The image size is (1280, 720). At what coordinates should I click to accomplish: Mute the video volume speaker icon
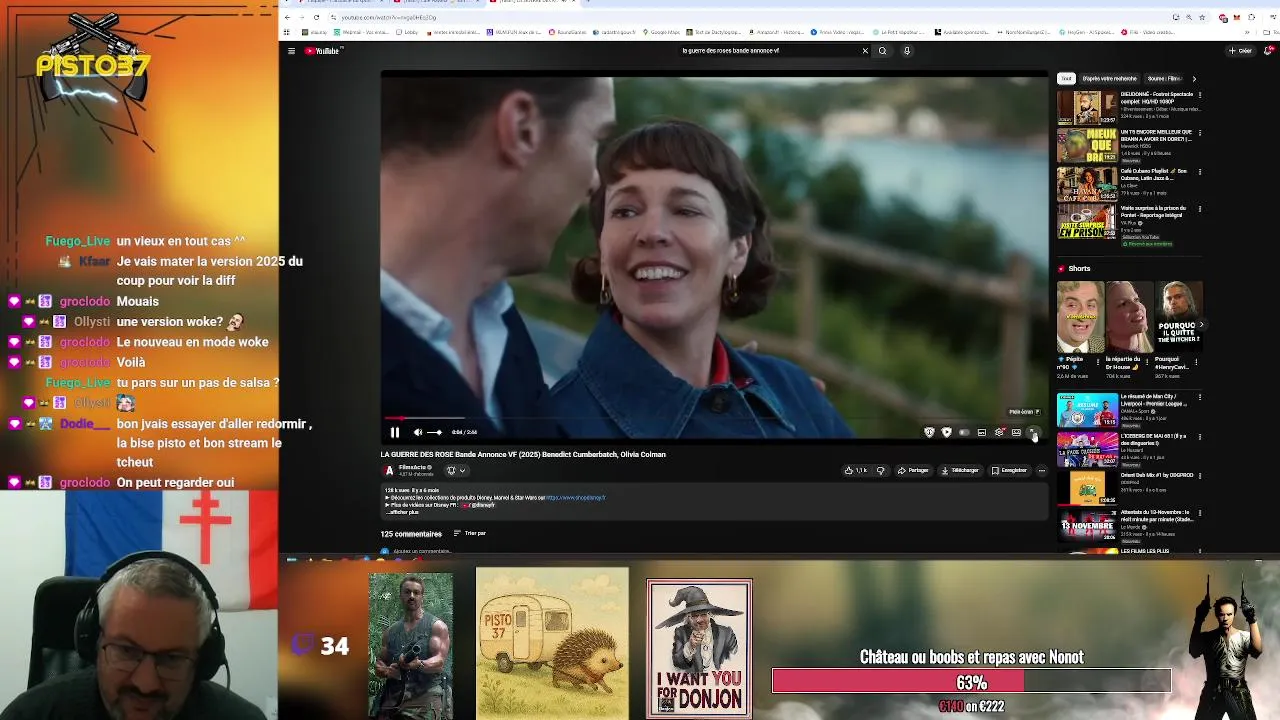pyautogui.click(x=418, y=432)
